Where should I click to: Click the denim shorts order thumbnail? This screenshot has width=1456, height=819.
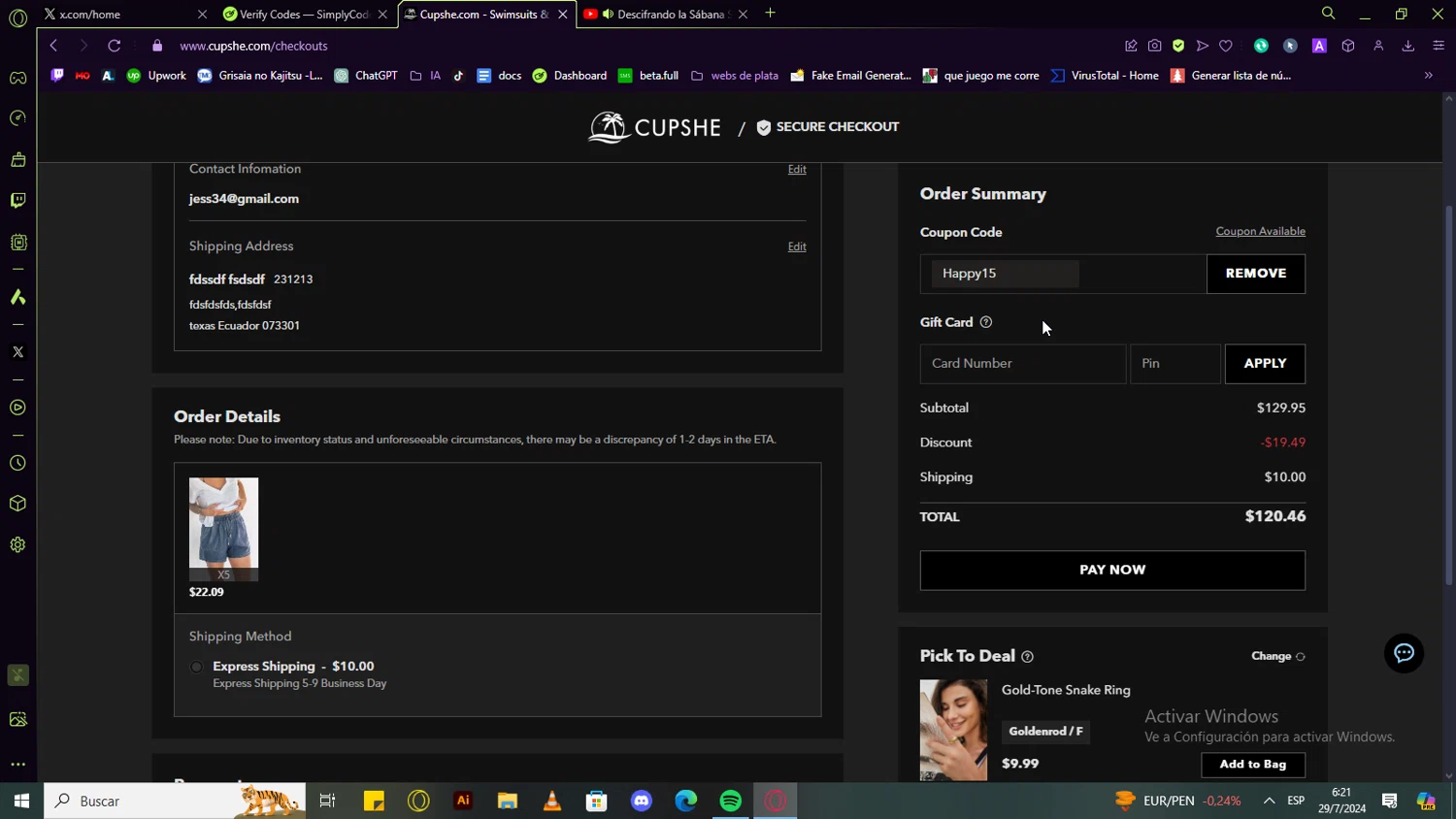(223, 529)
